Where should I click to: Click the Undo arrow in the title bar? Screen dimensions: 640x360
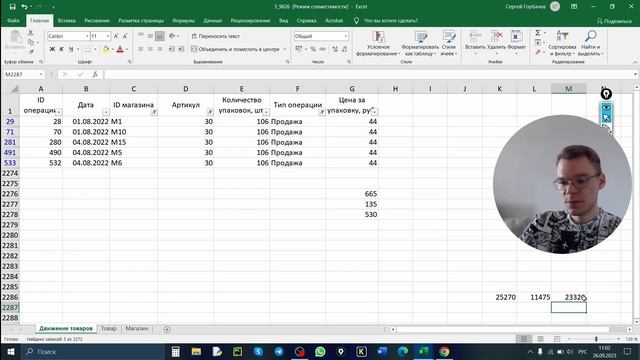[24, 7]
